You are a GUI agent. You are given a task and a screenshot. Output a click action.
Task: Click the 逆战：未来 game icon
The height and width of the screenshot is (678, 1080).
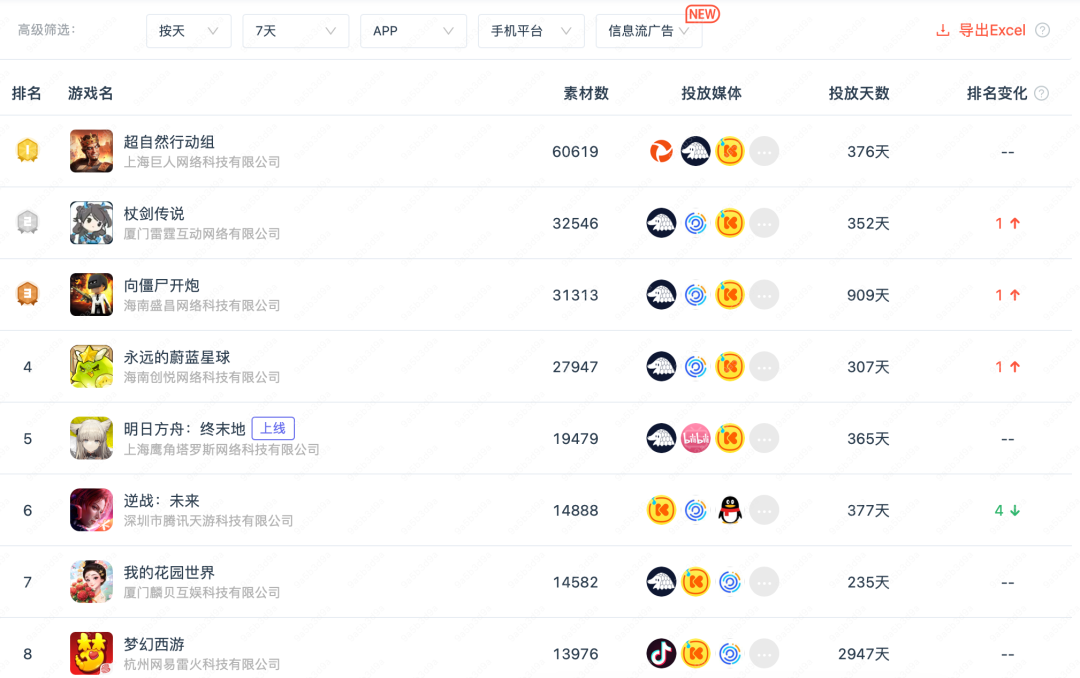(x=91, y=510)
